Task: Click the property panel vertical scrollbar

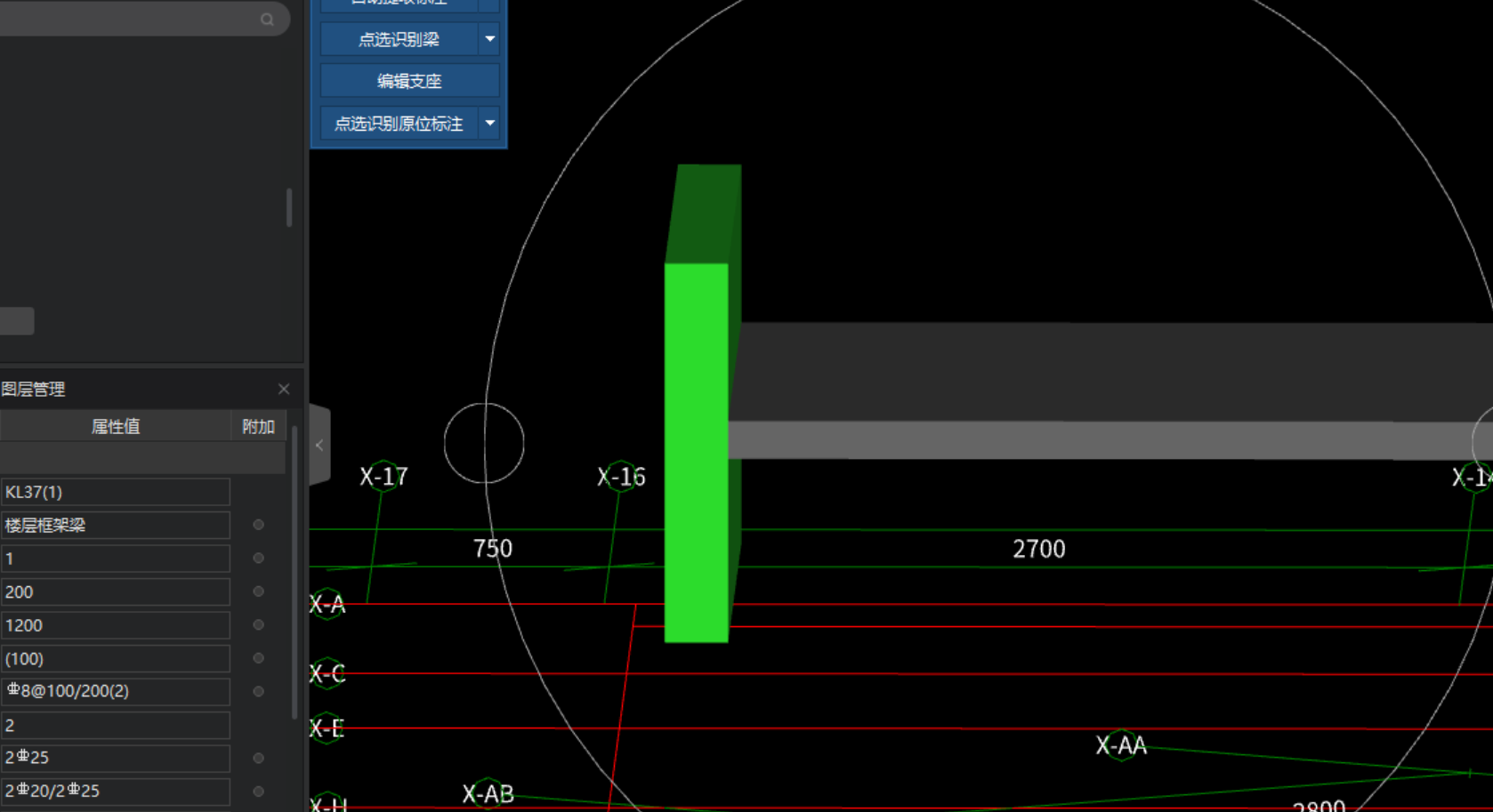Action: pos(295,574)
